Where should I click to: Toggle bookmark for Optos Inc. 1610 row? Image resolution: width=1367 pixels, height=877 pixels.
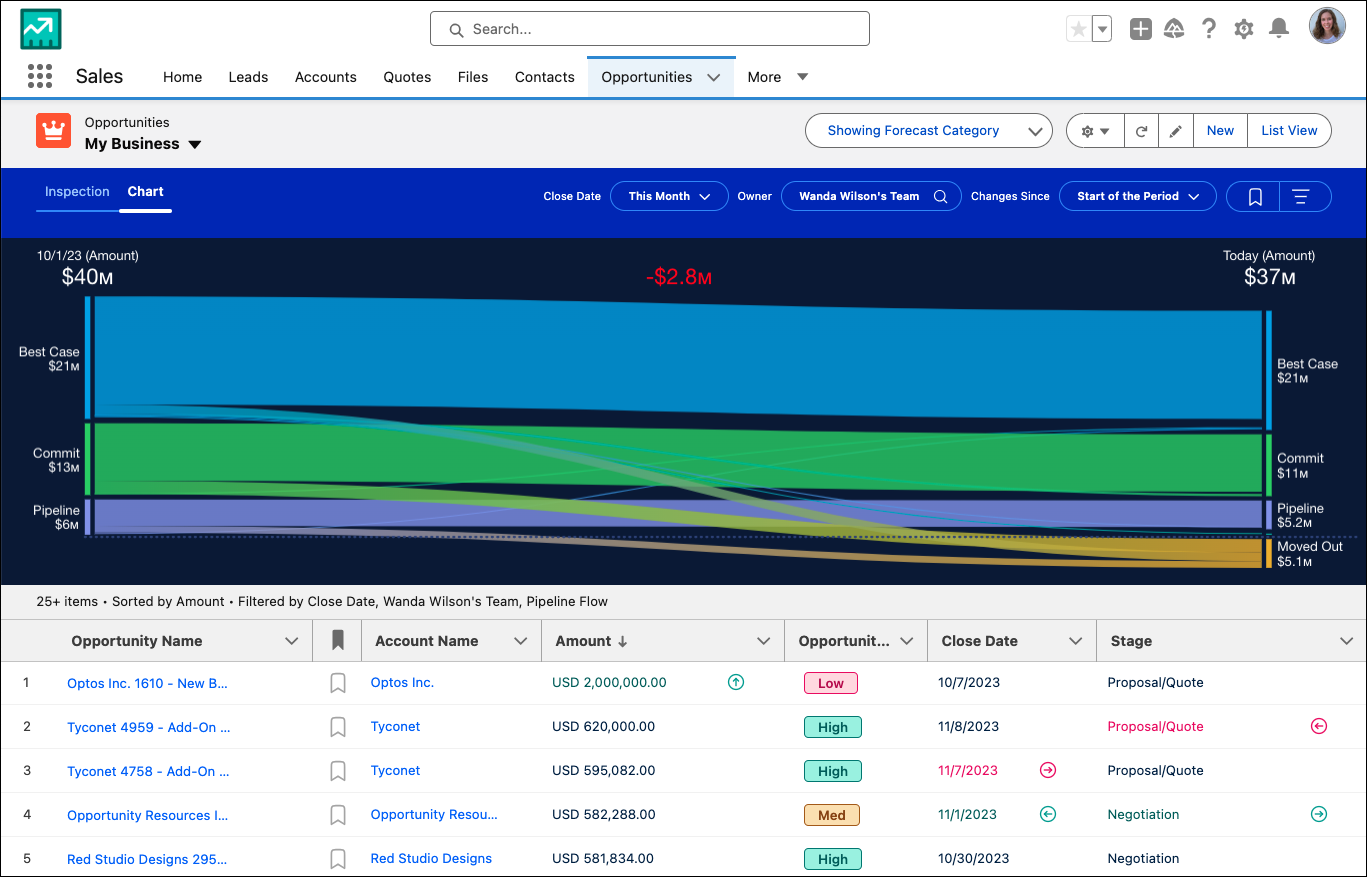(338, 683)
